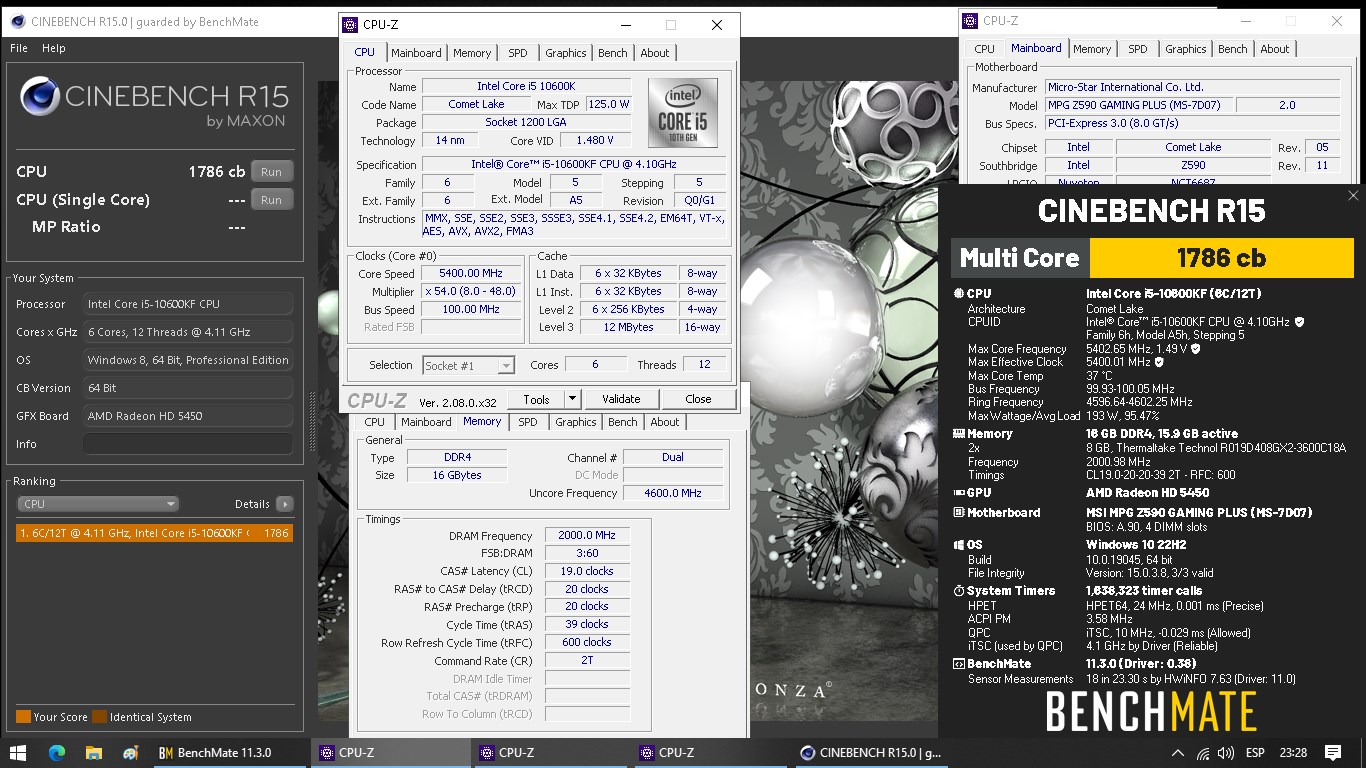Click the Info field in Your System
Image resolution: width=1366 pixels, height=768 pixels.
[188, 444]
